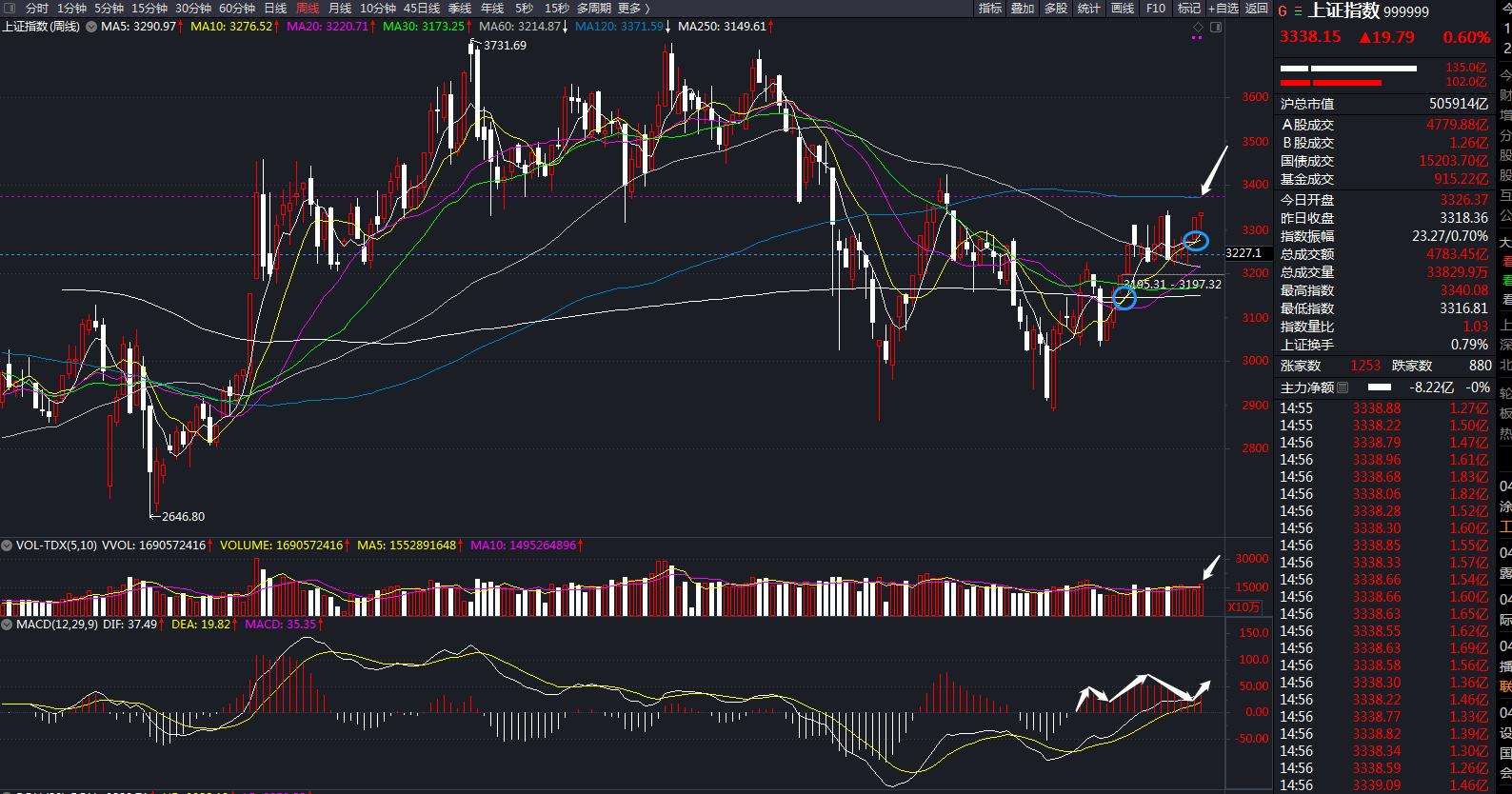
Task: Click the 3227.1 price label on axis
Action: [x=1243, y=253]
